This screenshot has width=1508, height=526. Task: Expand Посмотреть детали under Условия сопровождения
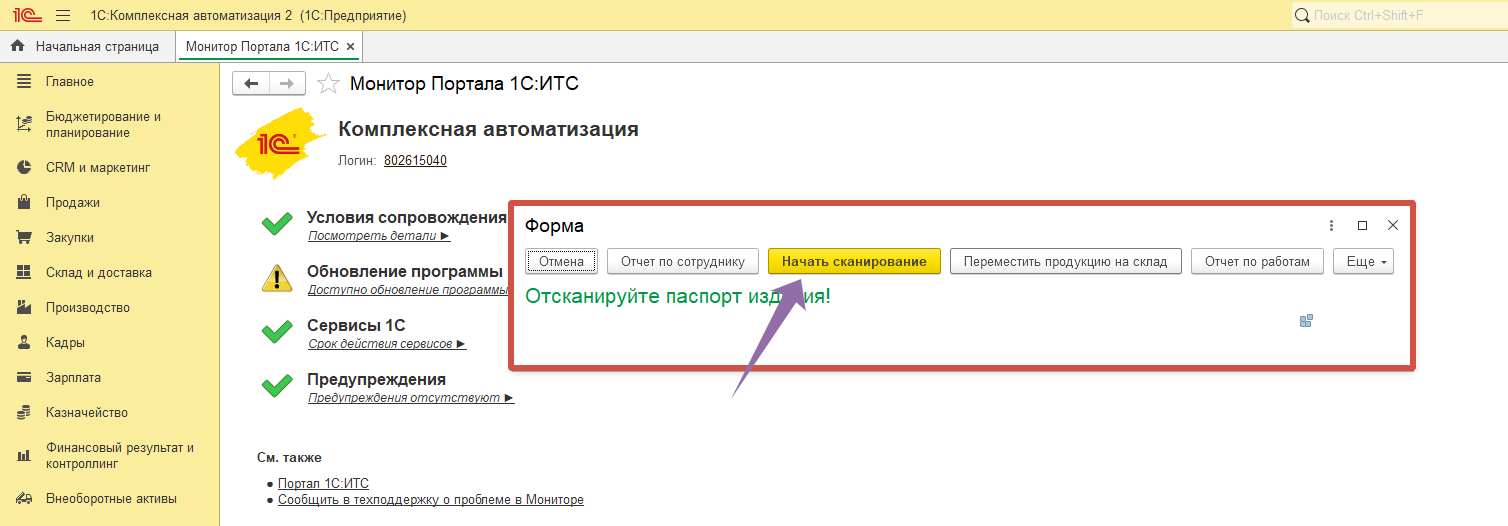pos(379,237)
